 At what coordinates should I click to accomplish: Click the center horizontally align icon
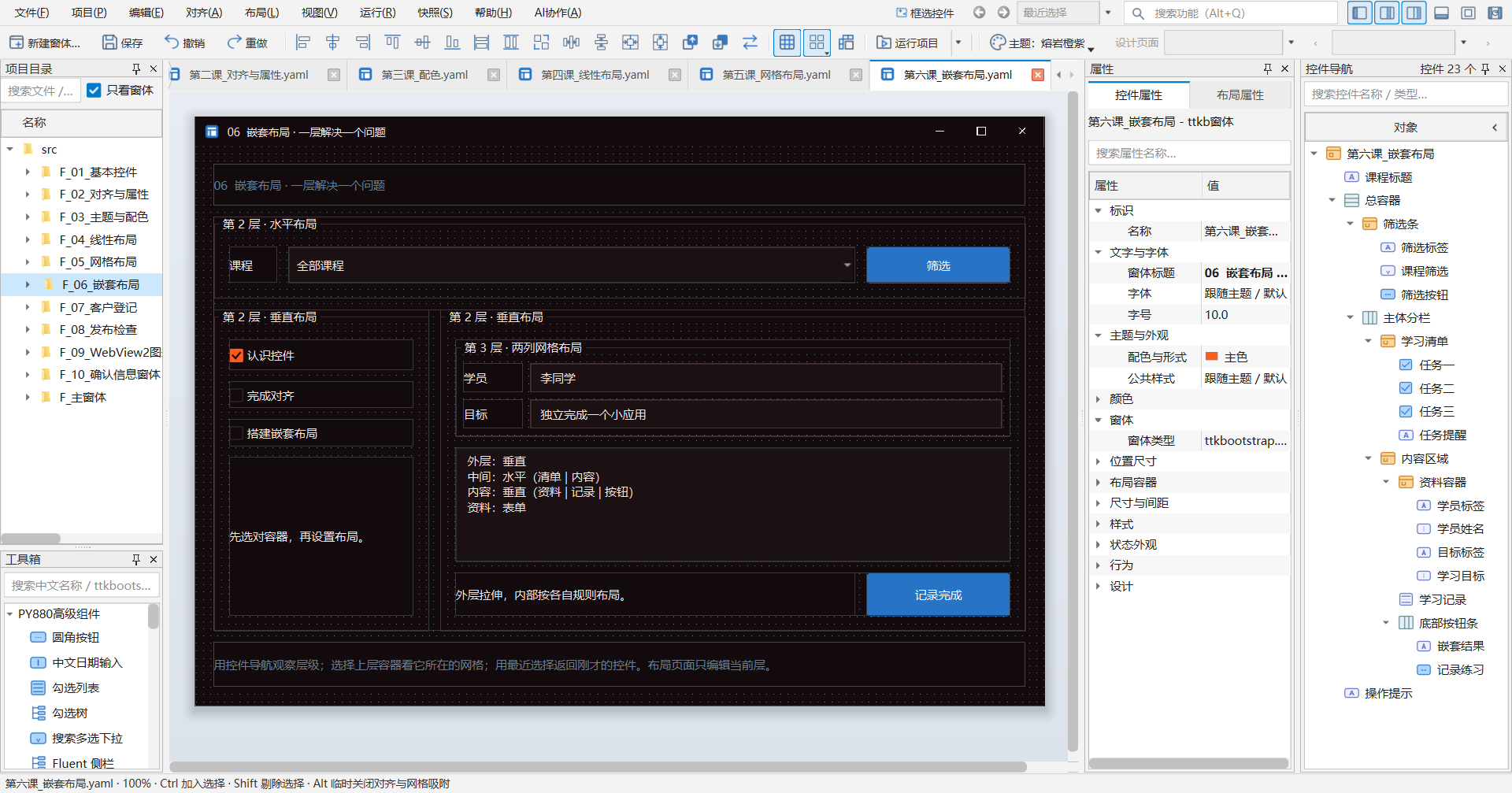[333, 43]
